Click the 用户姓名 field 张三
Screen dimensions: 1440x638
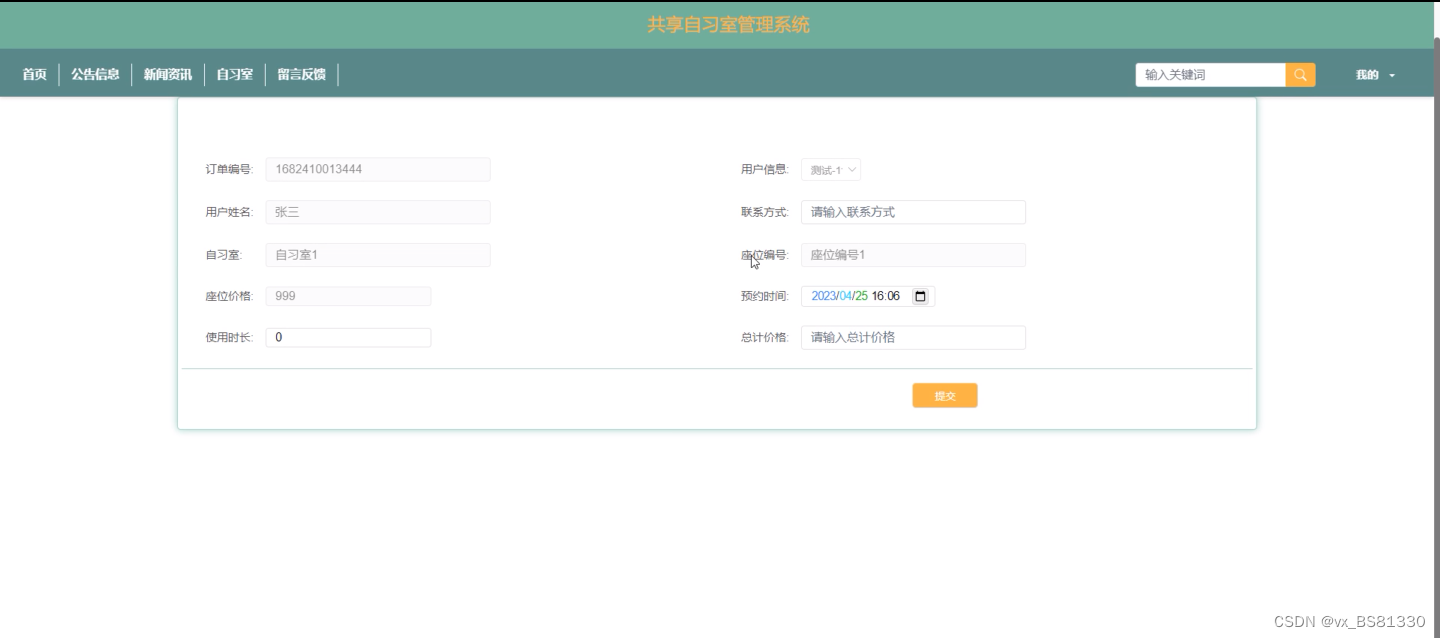[x=378, y=212]
